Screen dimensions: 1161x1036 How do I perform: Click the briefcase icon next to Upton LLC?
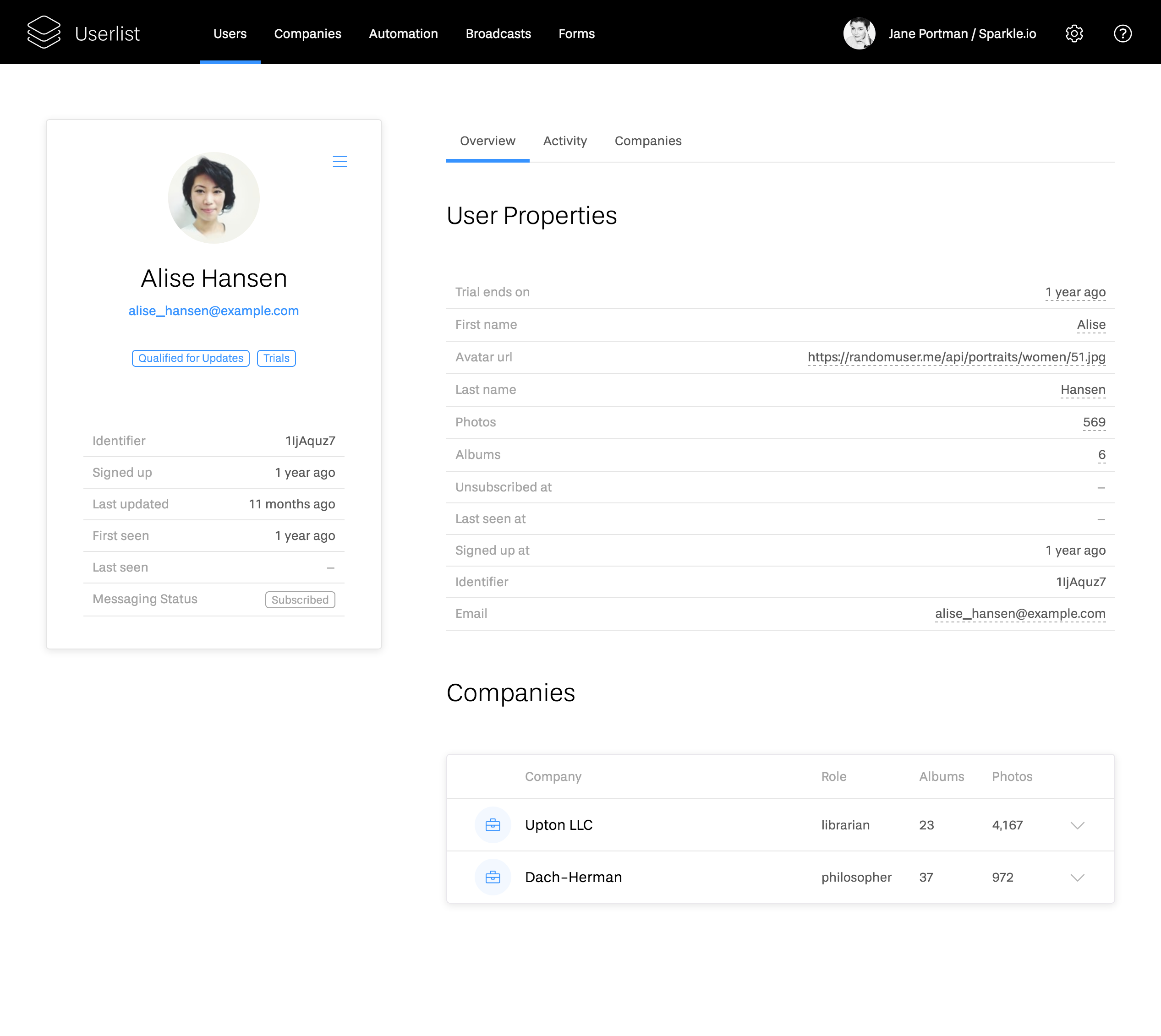point(492,825)
